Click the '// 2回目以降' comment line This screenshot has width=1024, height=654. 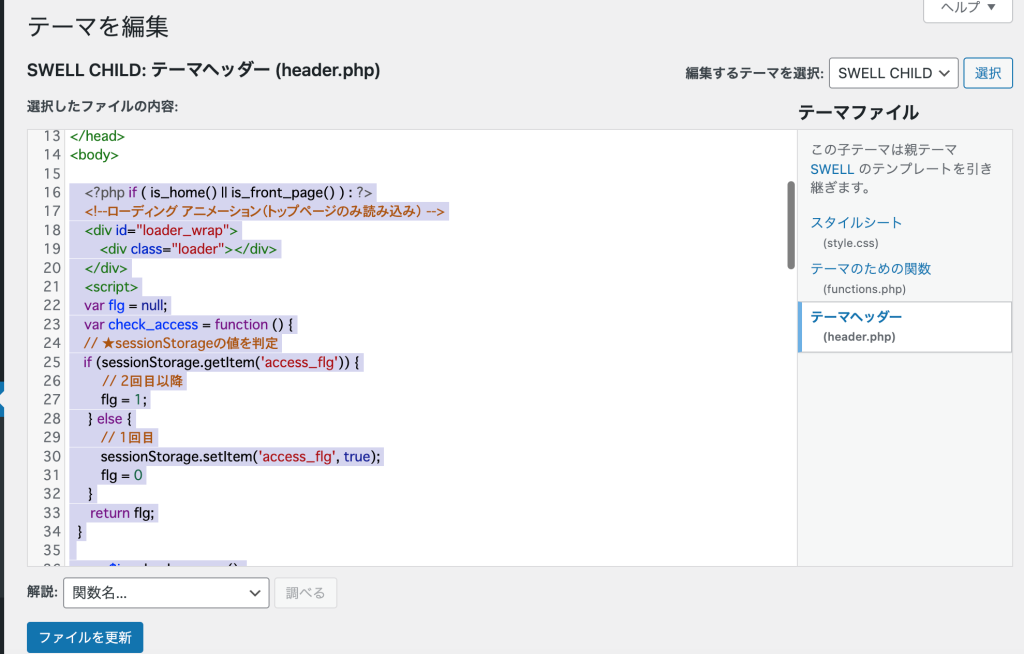point(142,381)
